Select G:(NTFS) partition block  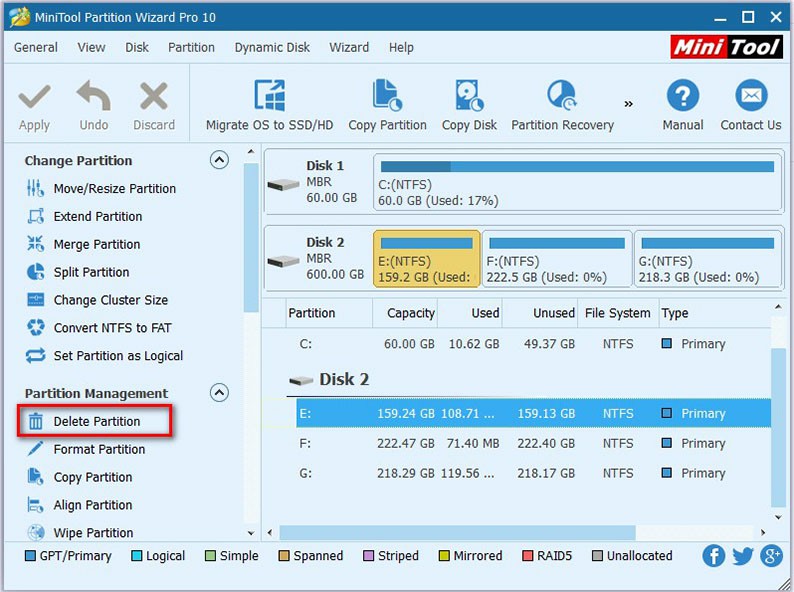click(707, 259)
